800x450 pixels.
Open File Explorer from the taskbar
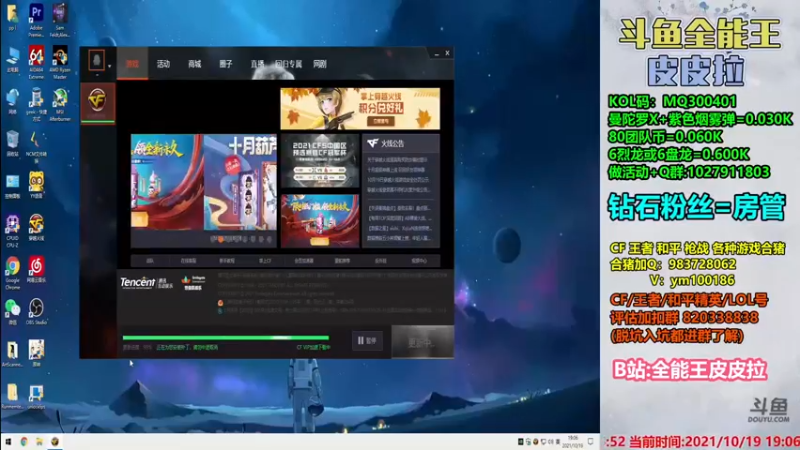coord(39,442)
